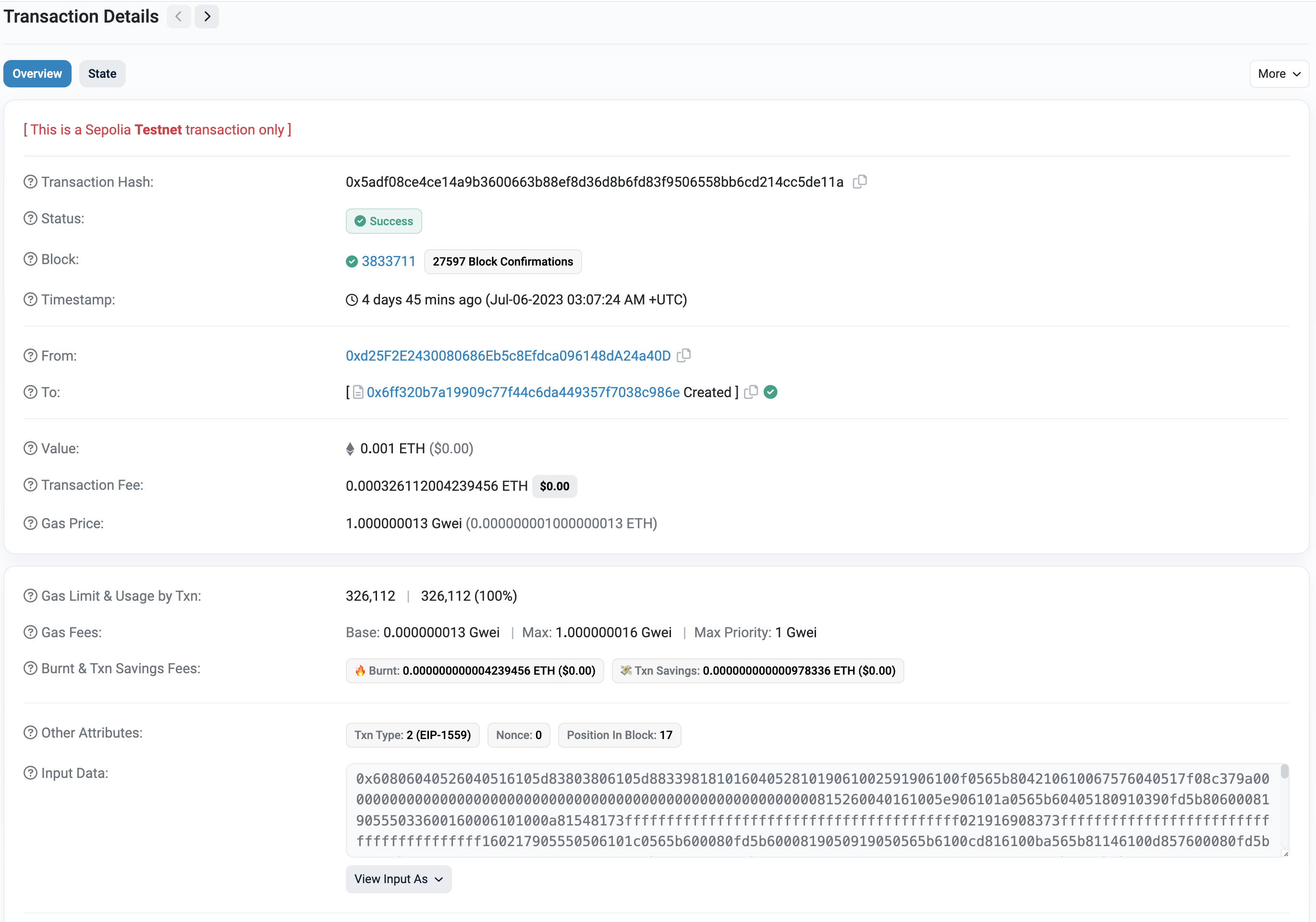Screen dimensions: 1316x922
Task: Click the contract file icon in the To field
Action: click(x=358, y=392)
